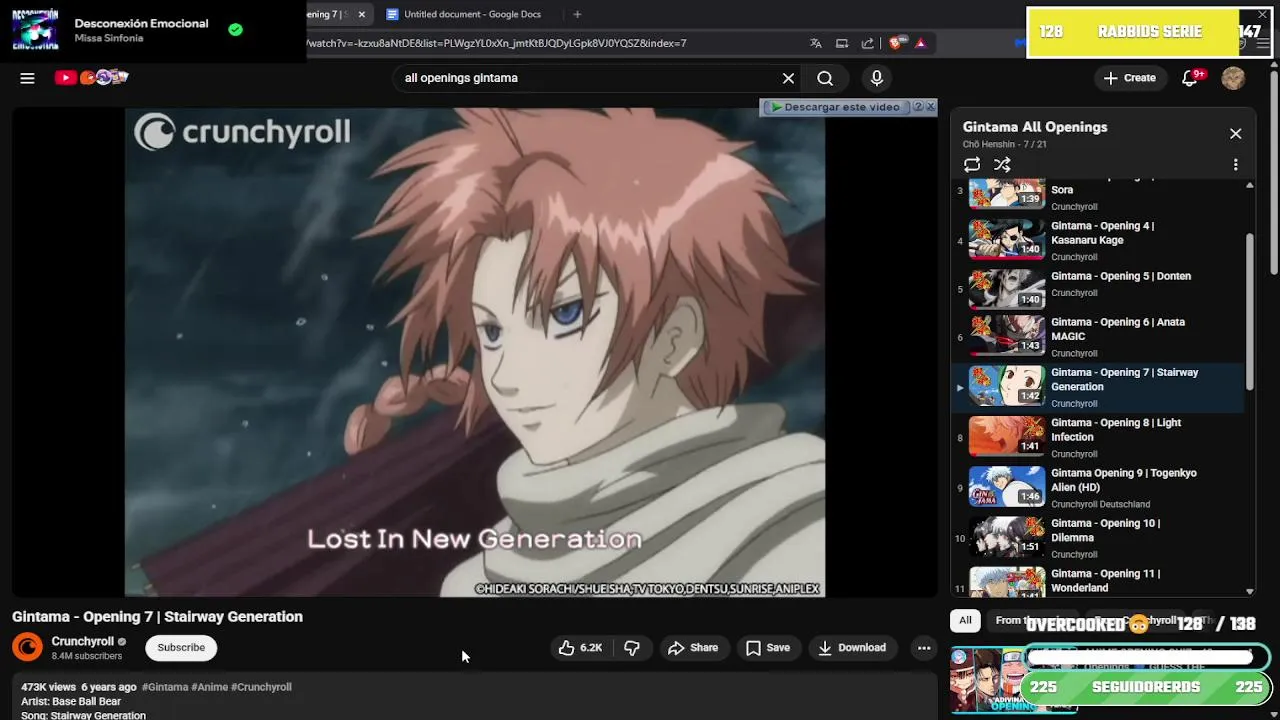Like the video with thumbs up

(580, 648)
